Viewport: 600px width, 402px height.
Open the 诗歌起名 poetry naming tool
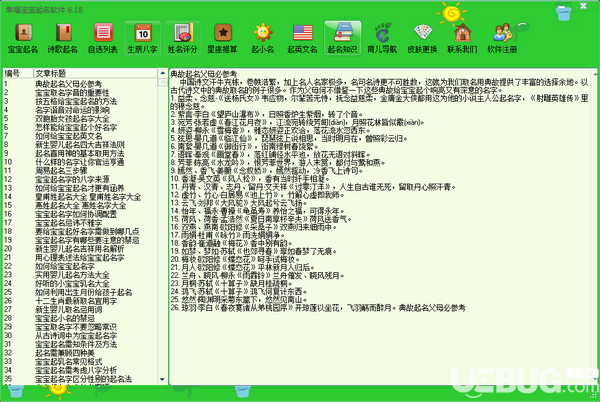tap(63, 38)
